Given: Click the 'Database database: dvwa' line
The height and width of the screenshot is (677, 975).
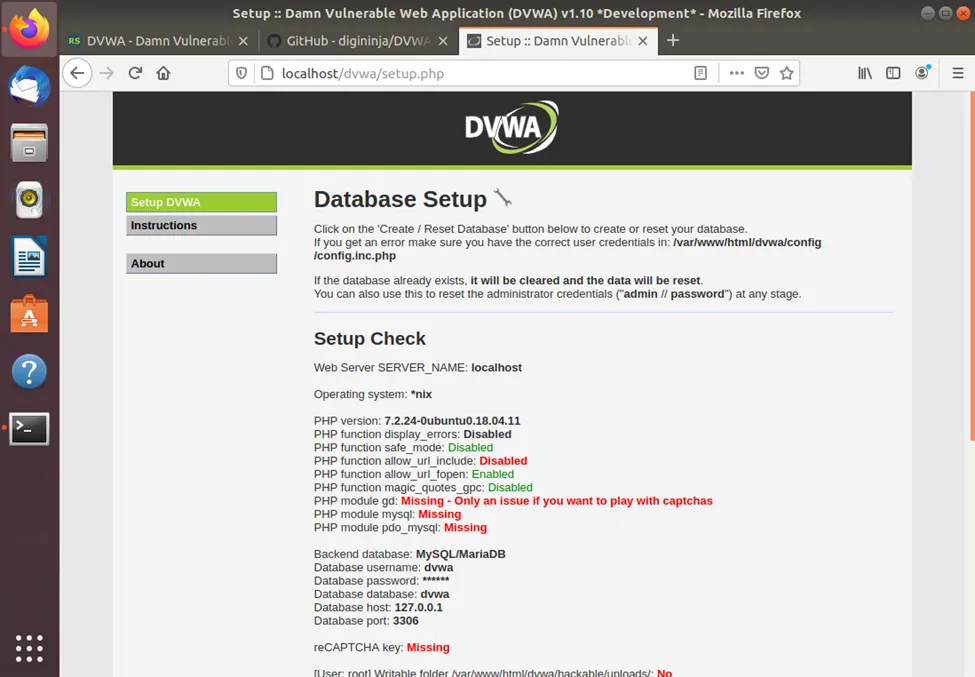Looking at the screenshot, I should [x=382, y=594].
